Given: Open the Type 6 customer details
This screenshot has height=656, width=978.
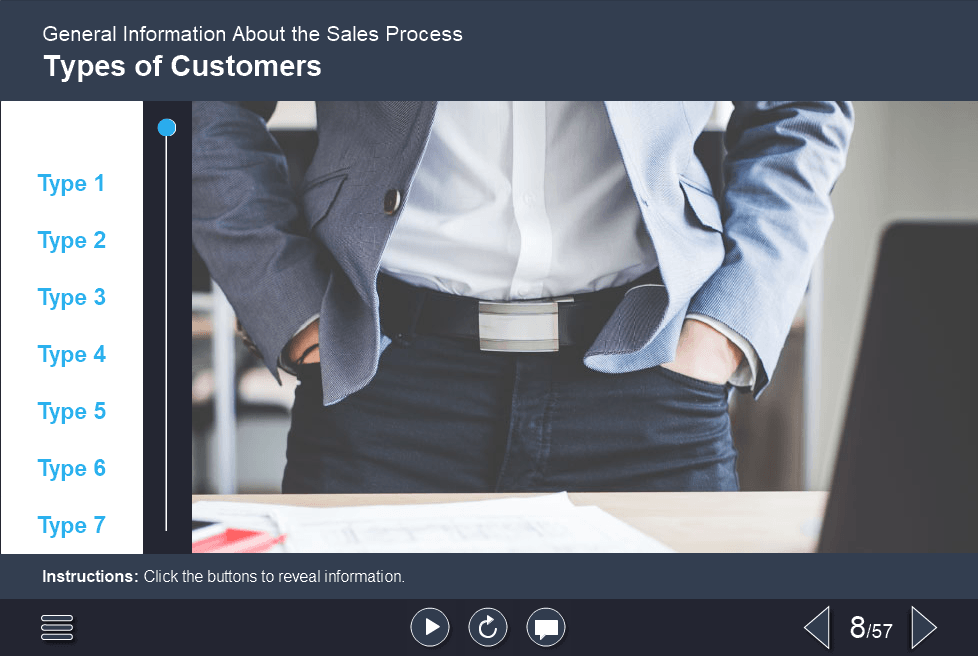Looking at the screenshot, I should coord(71,468).
